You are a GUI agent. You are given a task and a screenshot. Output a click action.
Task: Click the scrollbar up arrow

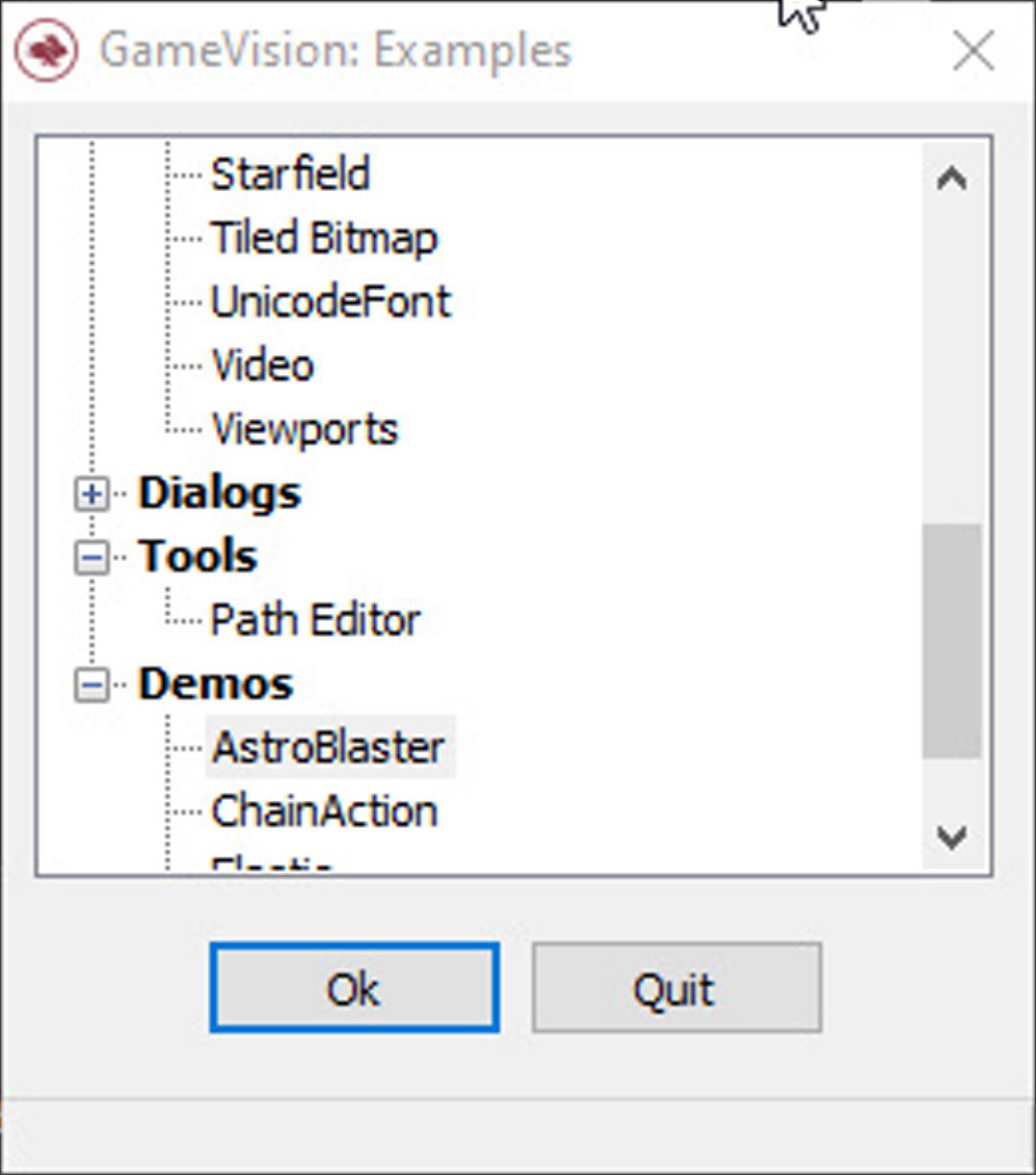coord(952,178)
